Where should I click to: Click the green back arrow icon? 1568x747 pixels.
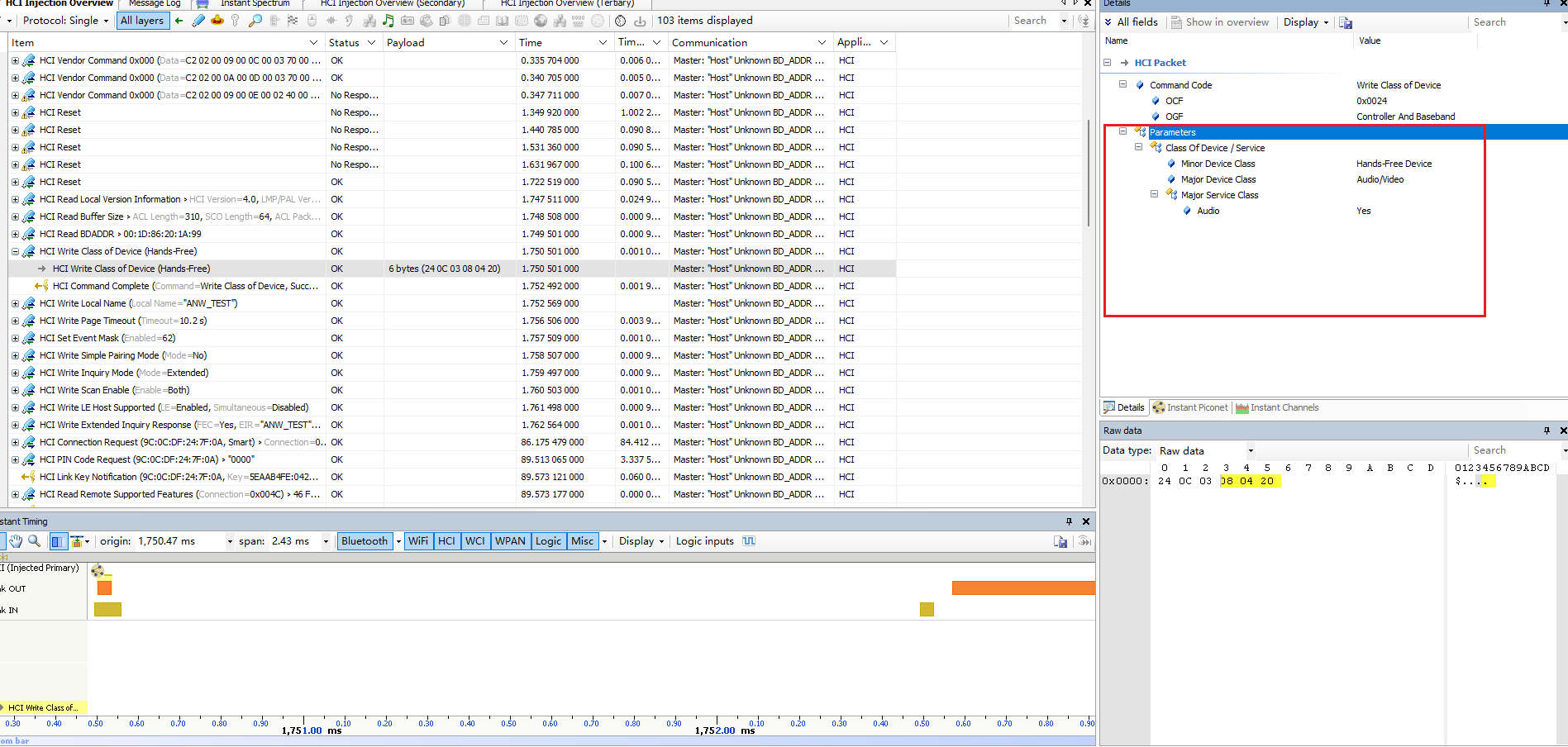pyautogui.click(x=179, y=21)
